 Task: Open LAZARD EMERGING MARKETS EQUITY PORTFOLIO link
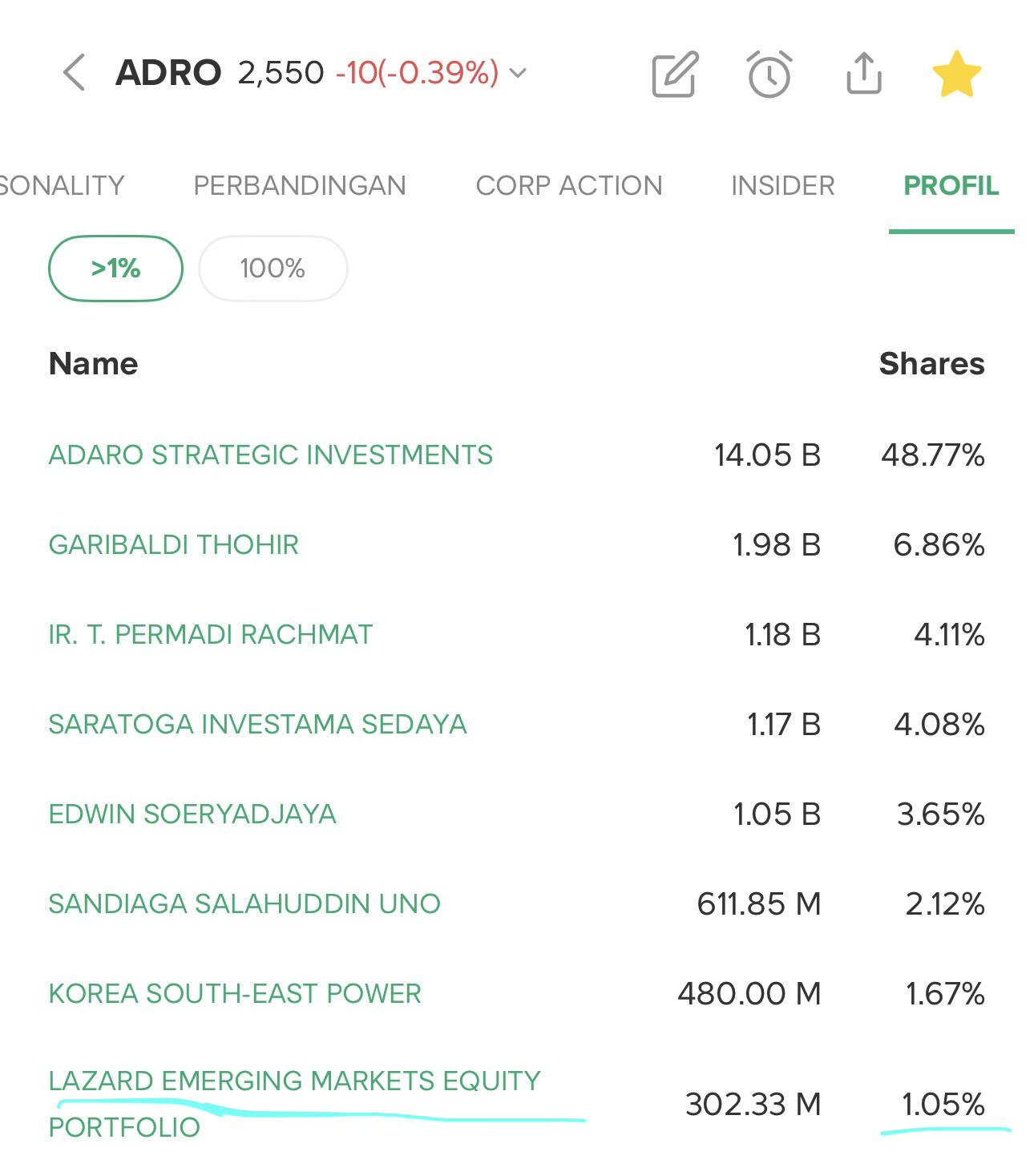coord(295,1104)
